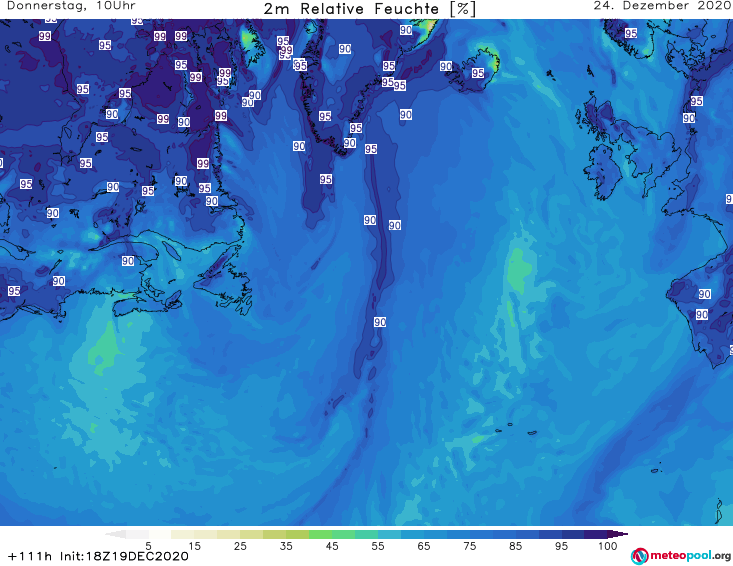Click the '65' tick label on color legend
Screen dimensions: 733x566
click(424, 546)
